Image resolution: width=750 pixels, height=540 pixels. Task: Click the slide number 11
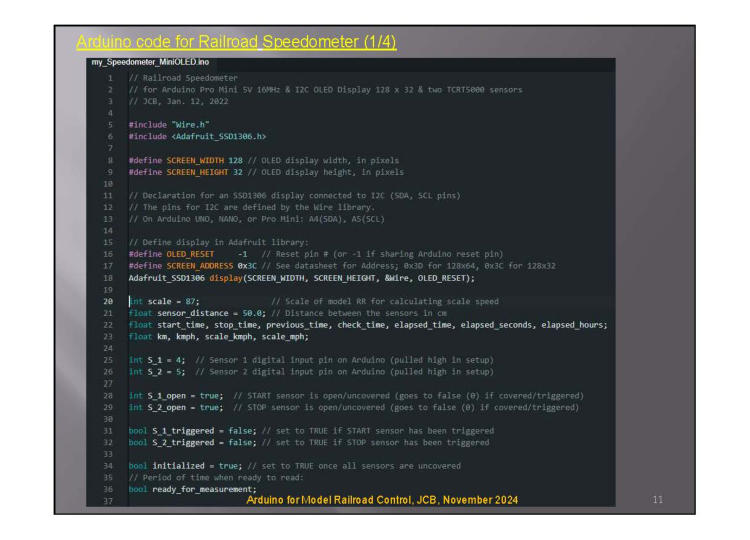click(x=656, y=498)
